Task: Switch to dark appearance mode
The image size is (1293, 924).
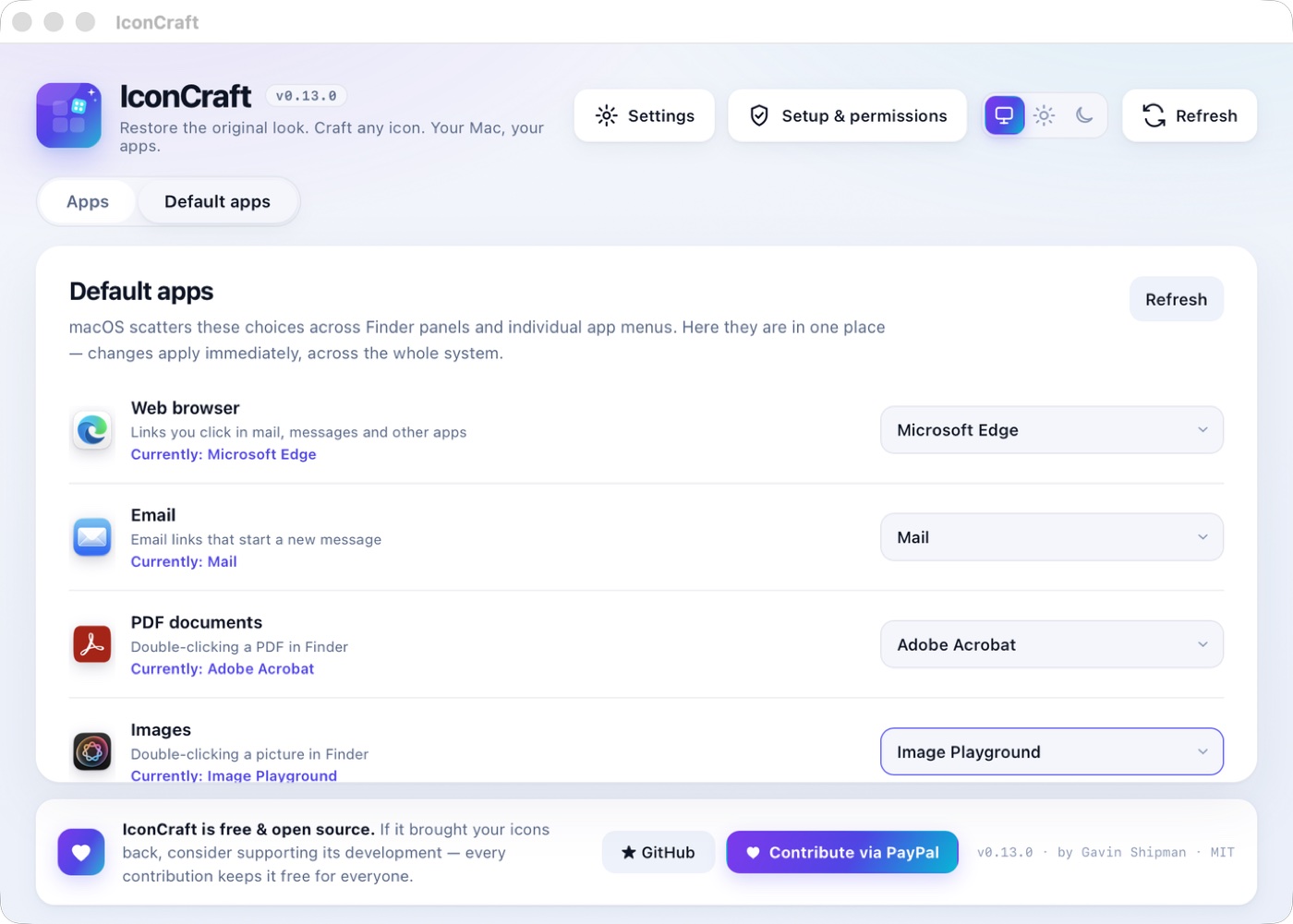Action: [1084, 115]
